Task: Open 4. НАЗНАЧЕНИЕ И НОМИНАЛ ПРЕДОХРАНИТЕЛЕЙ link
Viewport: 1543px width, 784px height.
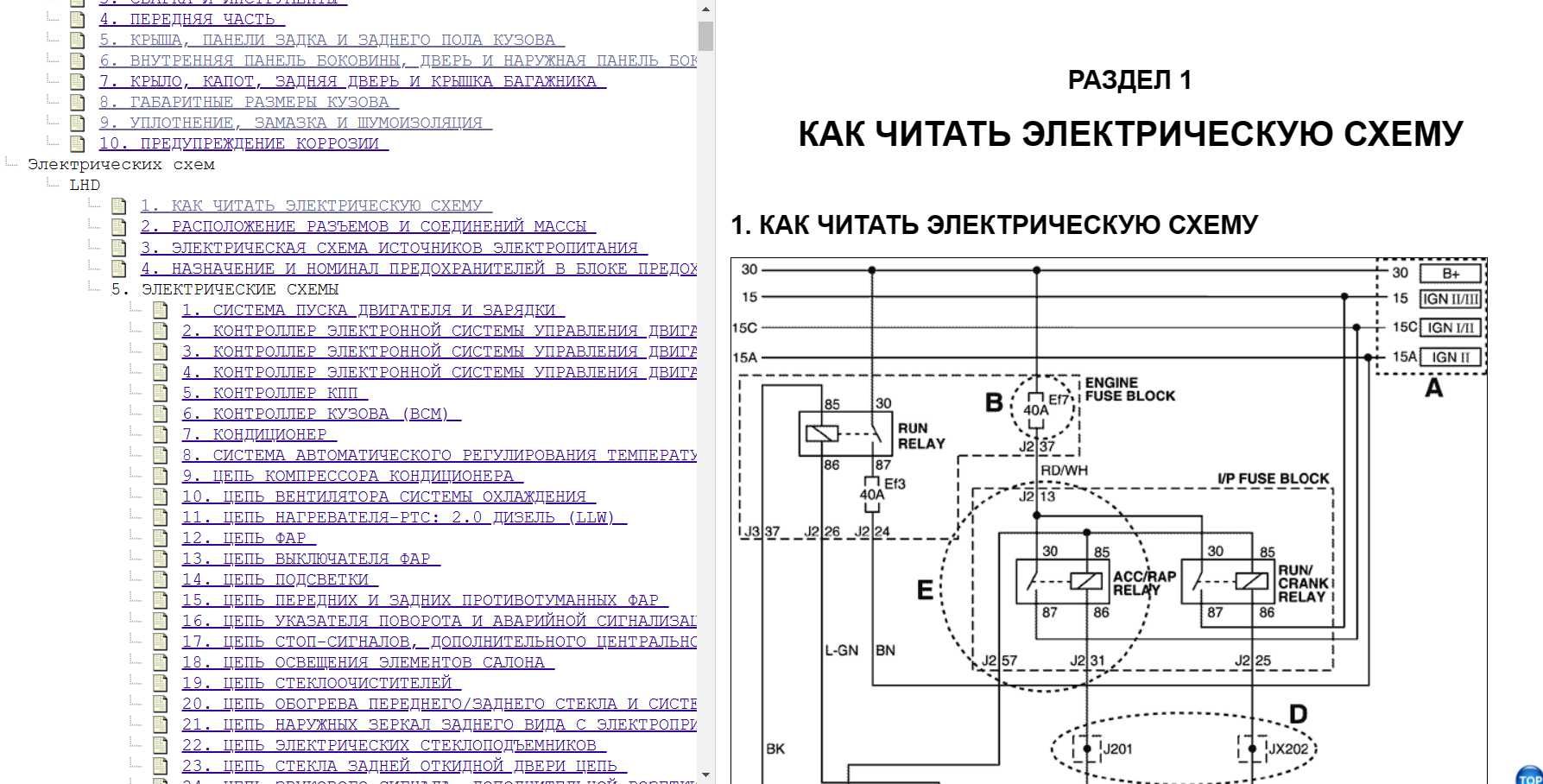Action: pos(418,269)
